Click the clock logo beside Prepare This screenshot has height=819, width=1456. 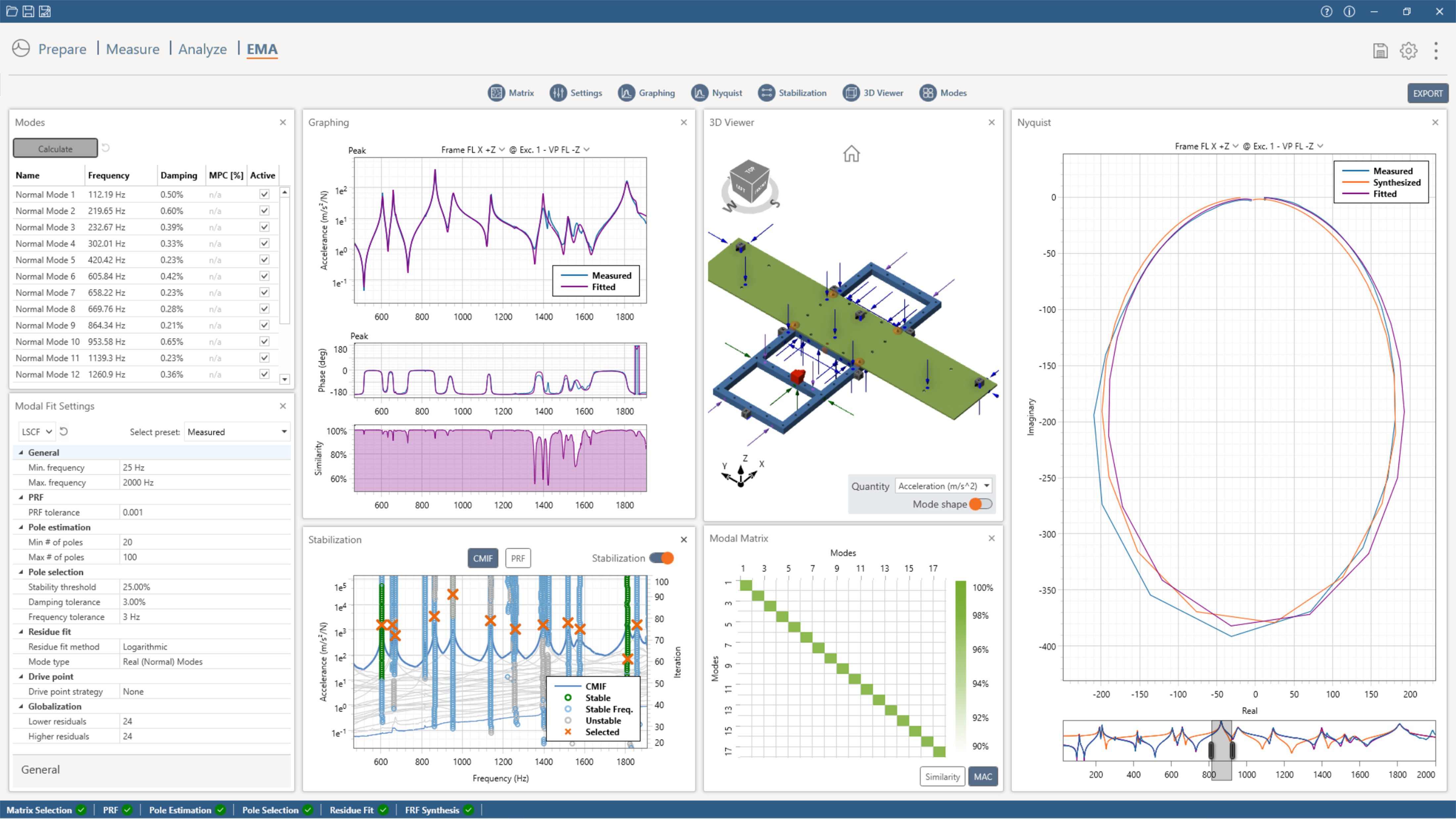pyautogui.click(x=21, y=49)
